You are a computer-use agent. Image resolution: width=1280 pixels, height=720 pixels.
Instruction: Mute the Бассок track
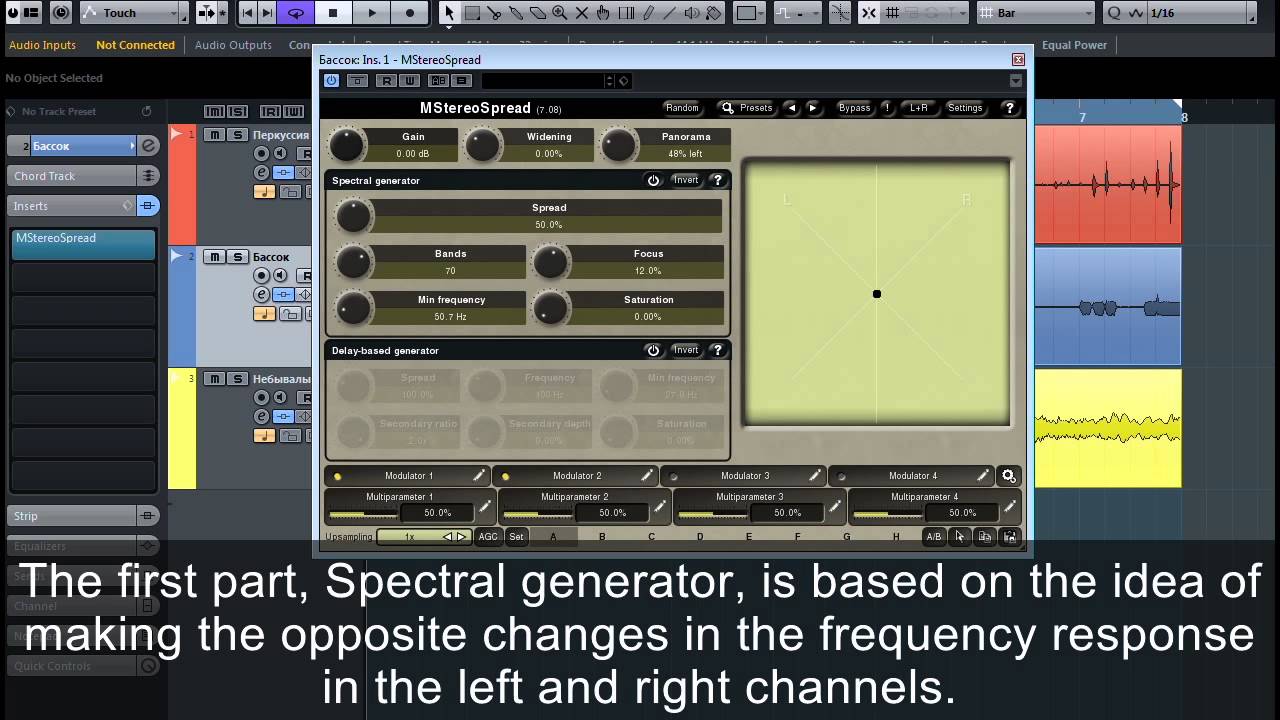coord(215,257)
